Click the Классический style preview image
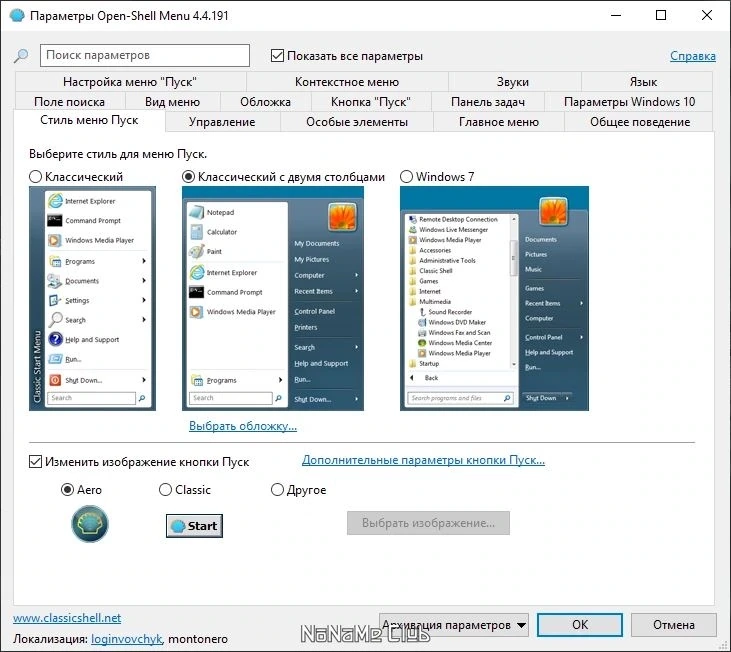 (92, 299)
